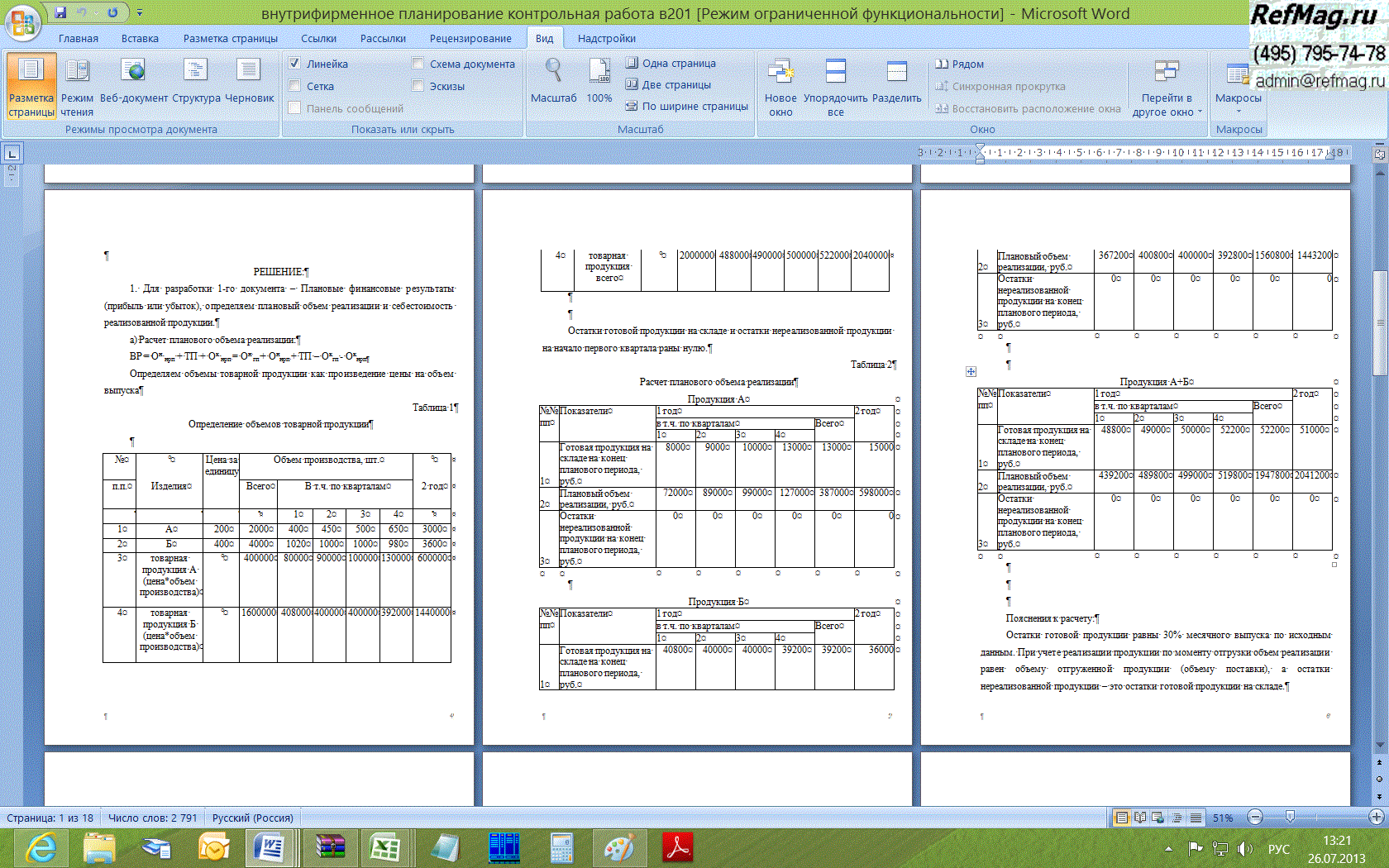Viewport: 1389px width, 868px height.
Task: Open Adobe Reader from the taskbar
Action: click(677, 847)
